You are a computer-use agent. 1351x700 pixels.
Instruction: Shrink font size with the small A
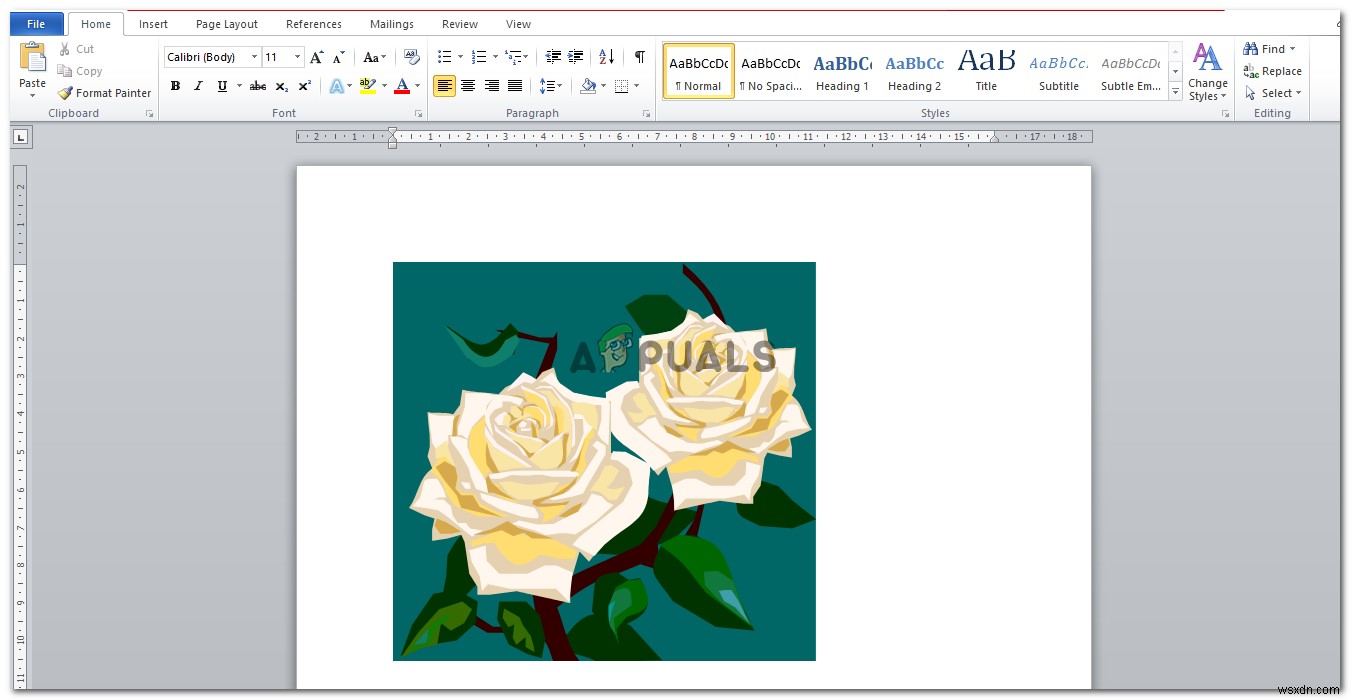tap(340, 57)
